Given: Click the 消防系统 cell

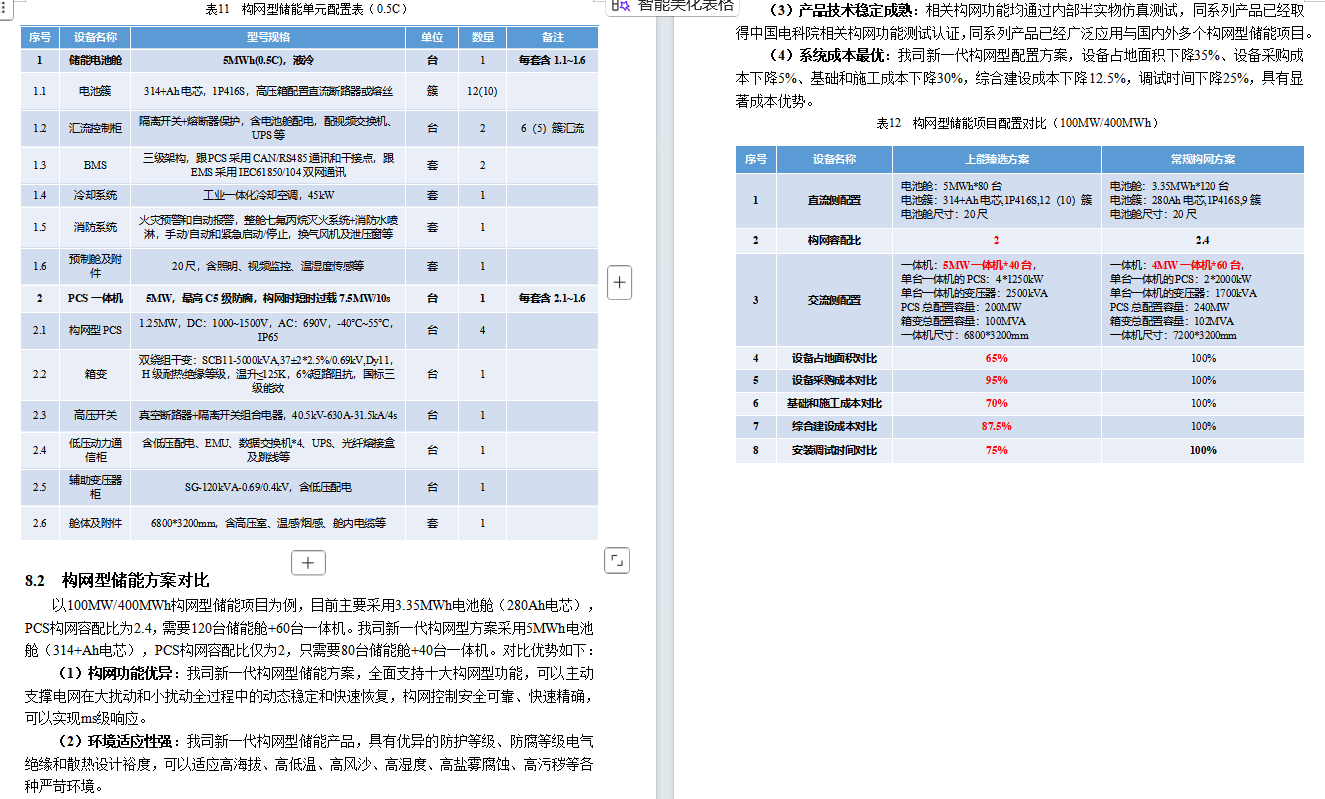Looking at the screenshot, I should [x=95, y=227].
